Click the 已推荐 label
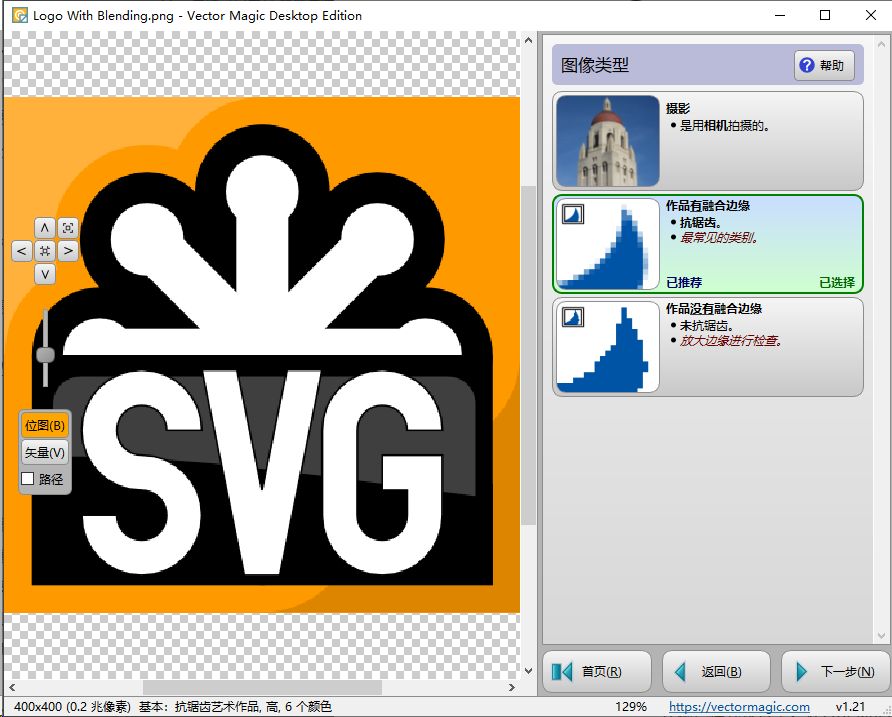892x717 pixels. [x=684, y=282]
